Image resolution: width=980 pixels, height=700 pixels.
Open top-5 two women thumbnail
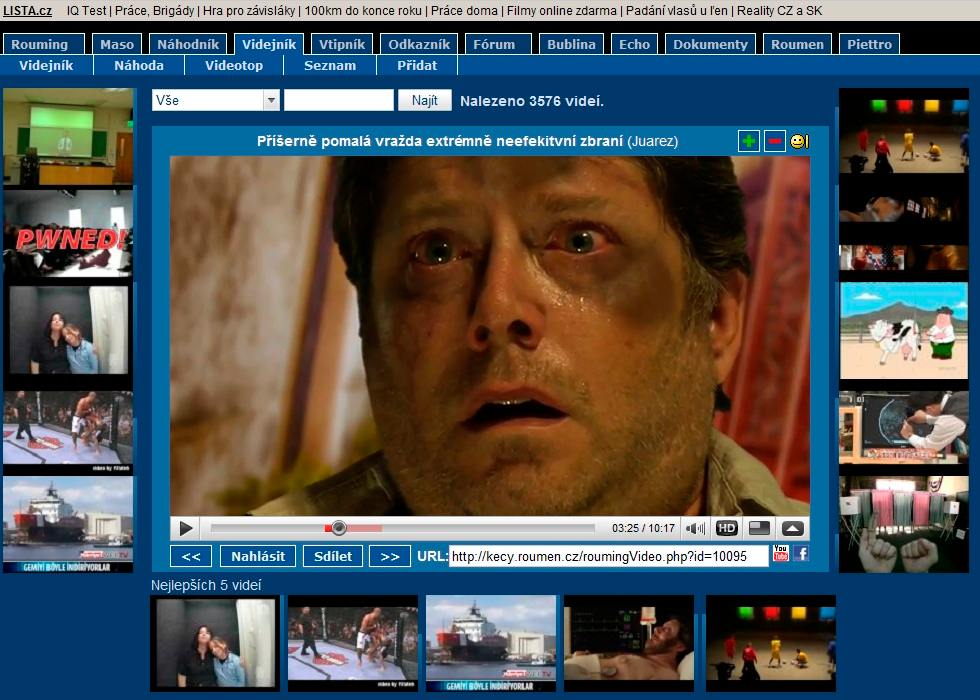click(x=216, y=643)
